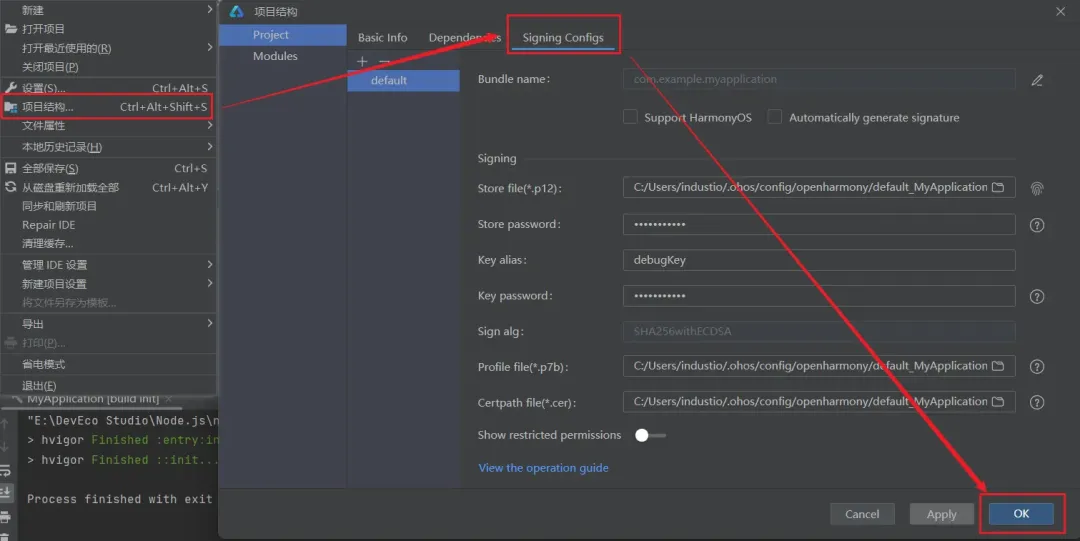Click the save-all disk icon

(10, 168)
